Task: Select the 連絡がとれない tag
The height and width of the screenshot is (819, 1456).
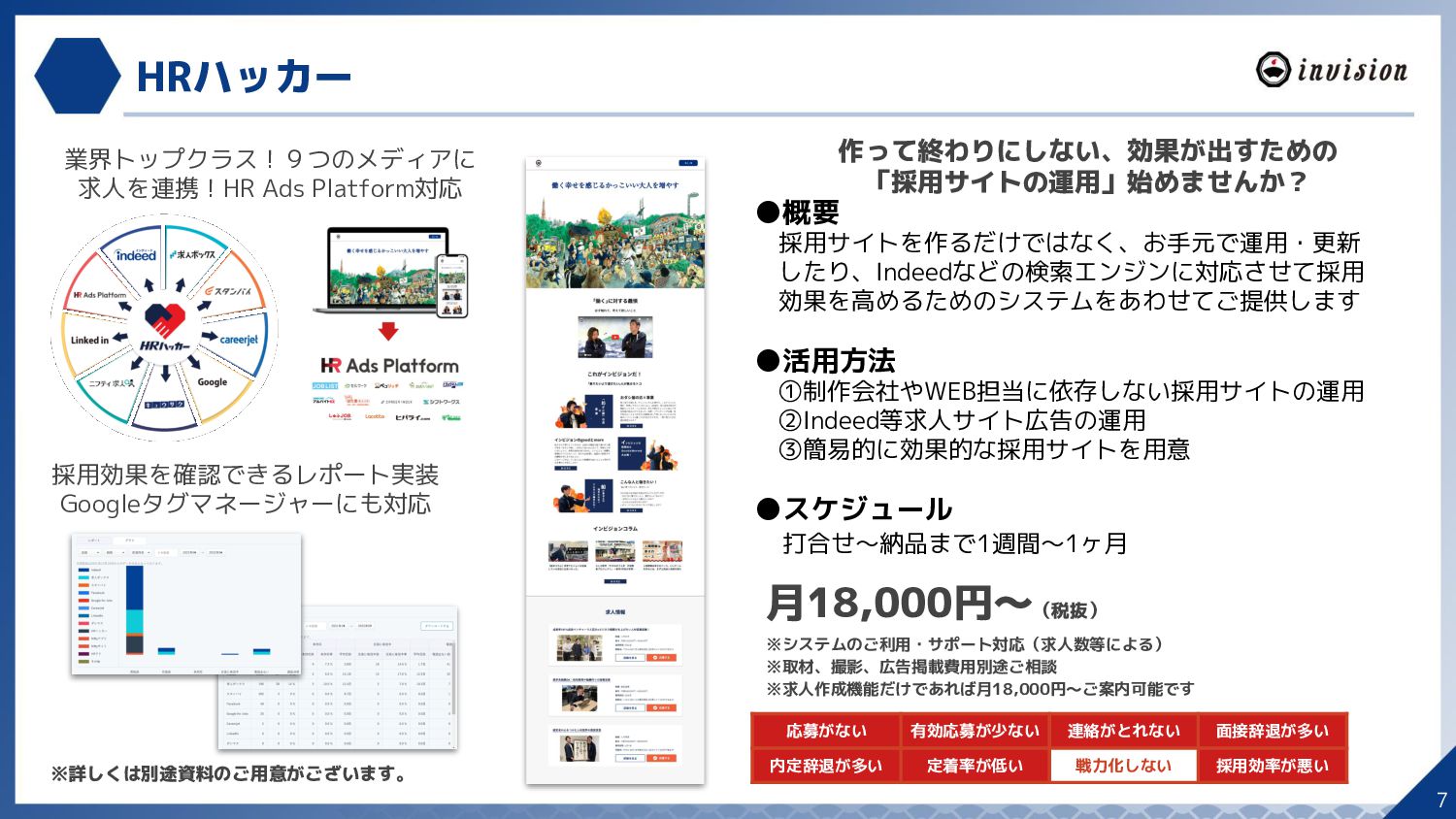Action: pyautogui.click(x=1123, y=731)
